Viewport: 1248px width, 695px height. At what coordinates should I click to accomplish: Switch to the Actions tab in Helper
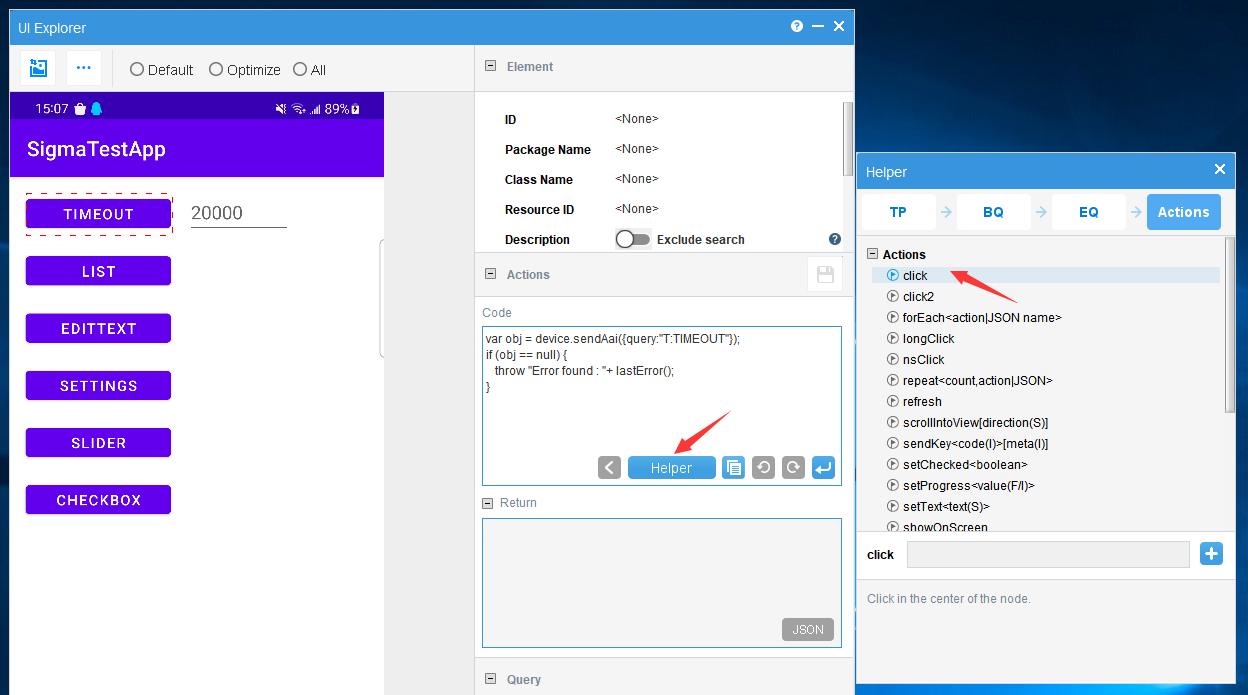click(x=1183, y=212)
